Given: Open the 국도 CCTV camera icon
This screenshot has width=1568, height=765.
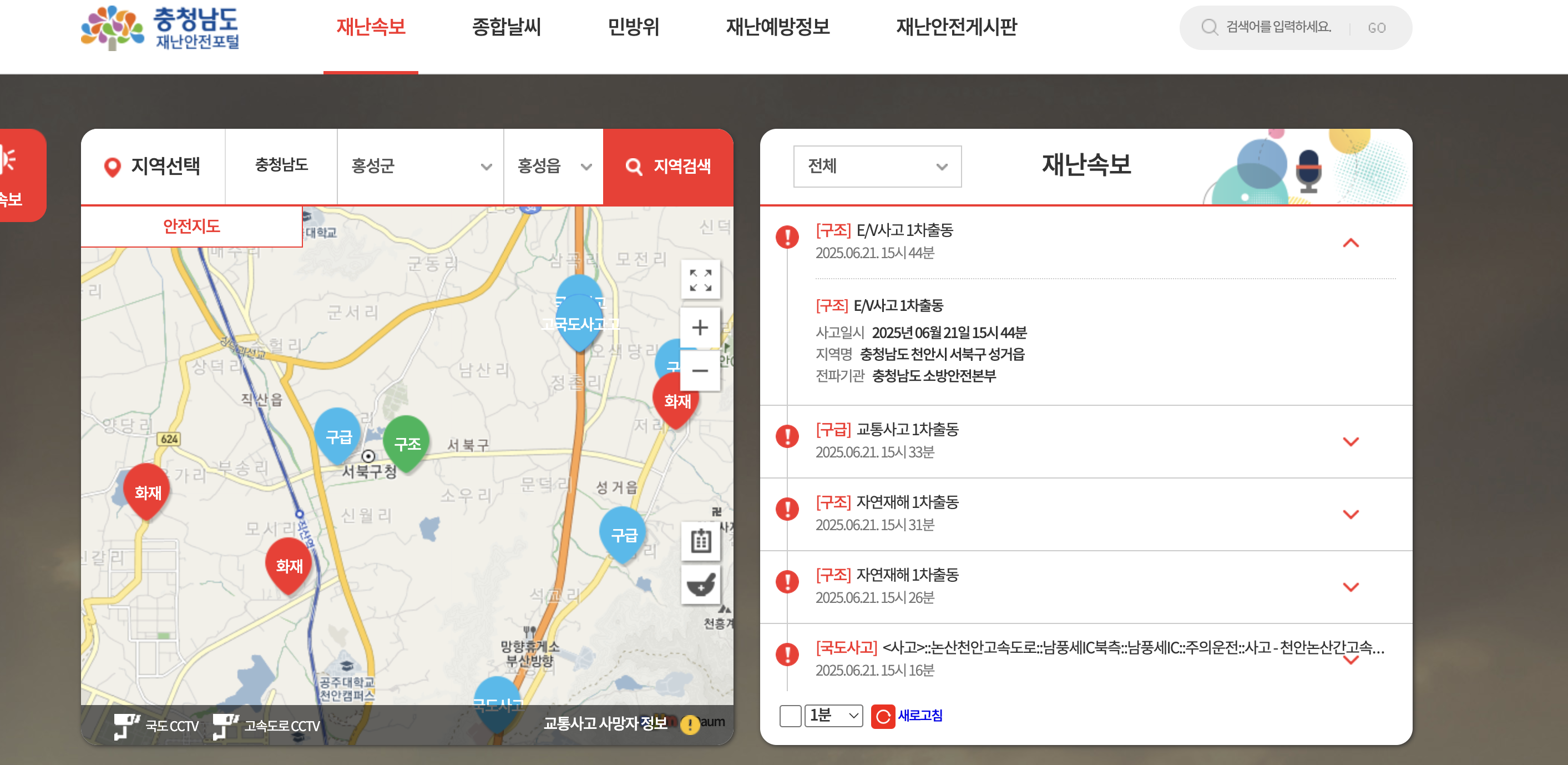Looking at the screenshot, I should click(127, 726).
